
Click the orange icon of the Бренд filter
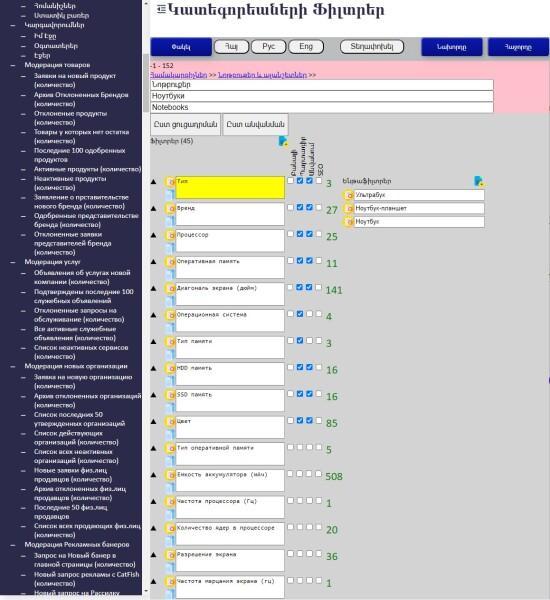170,209
